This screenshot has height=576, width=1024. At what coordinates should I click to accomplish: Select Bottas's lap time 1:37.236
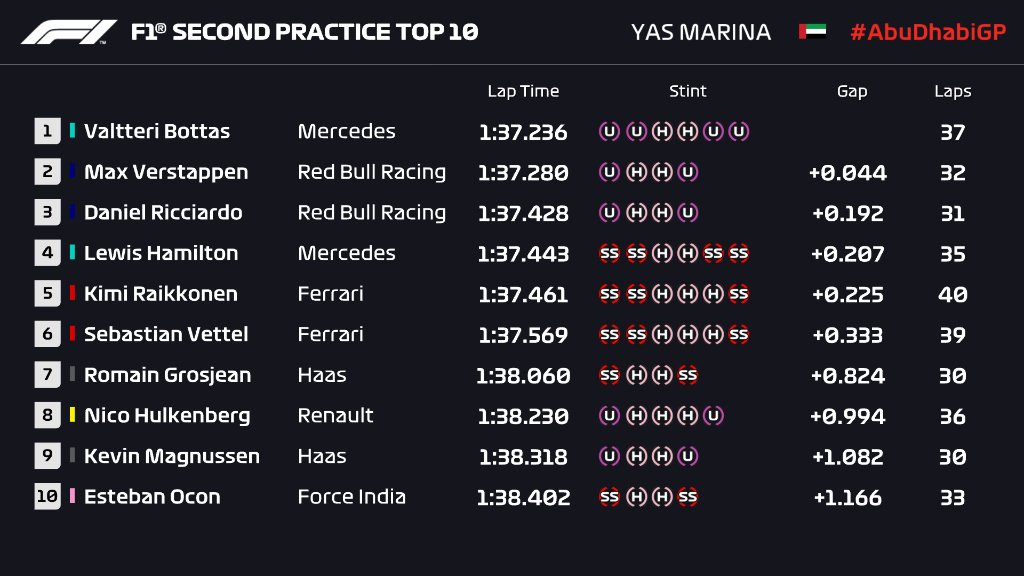point(523,132)
